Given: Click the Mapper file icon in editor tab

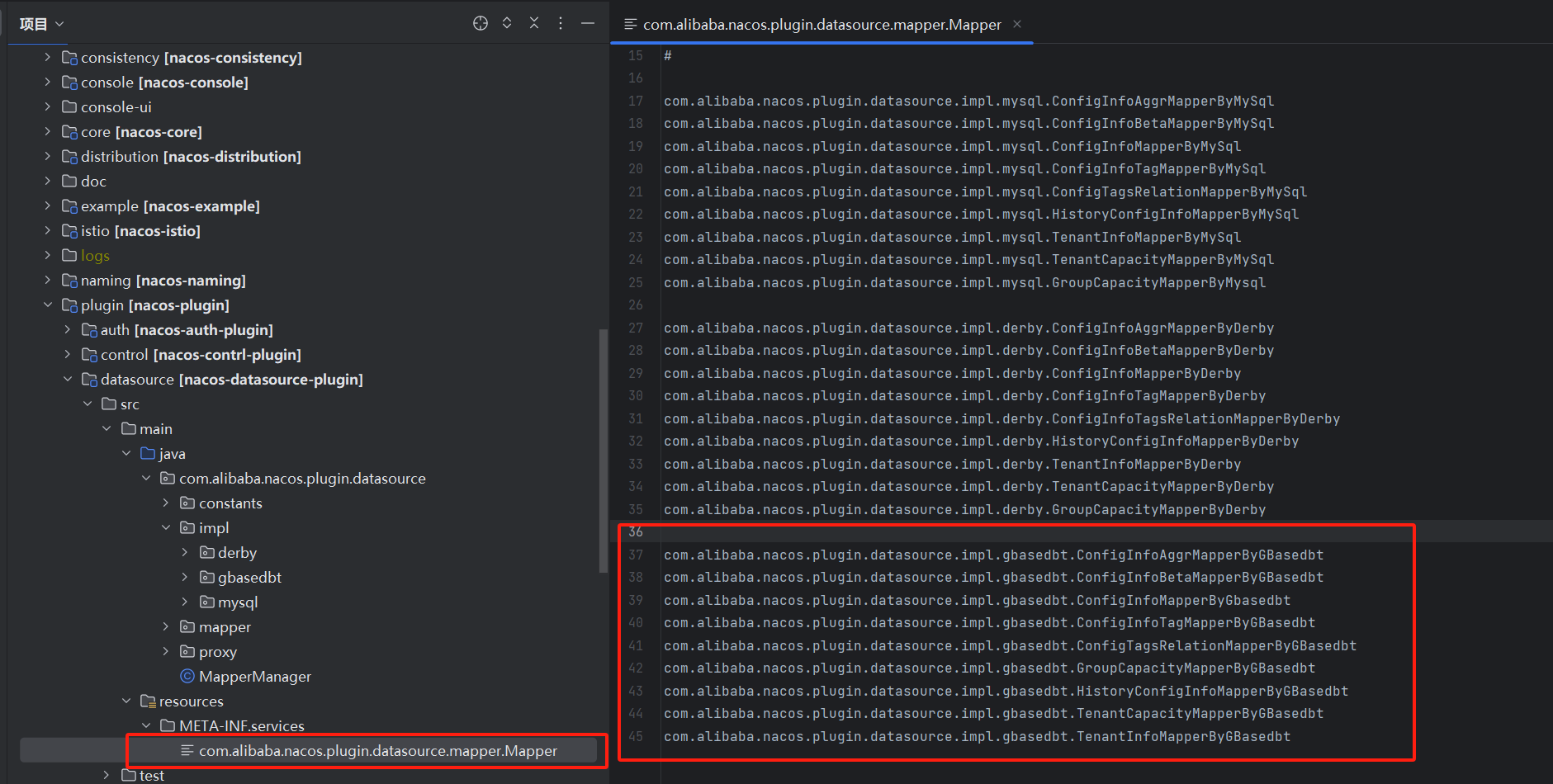Looking at the screenshot, I should [x=631, y=25].
